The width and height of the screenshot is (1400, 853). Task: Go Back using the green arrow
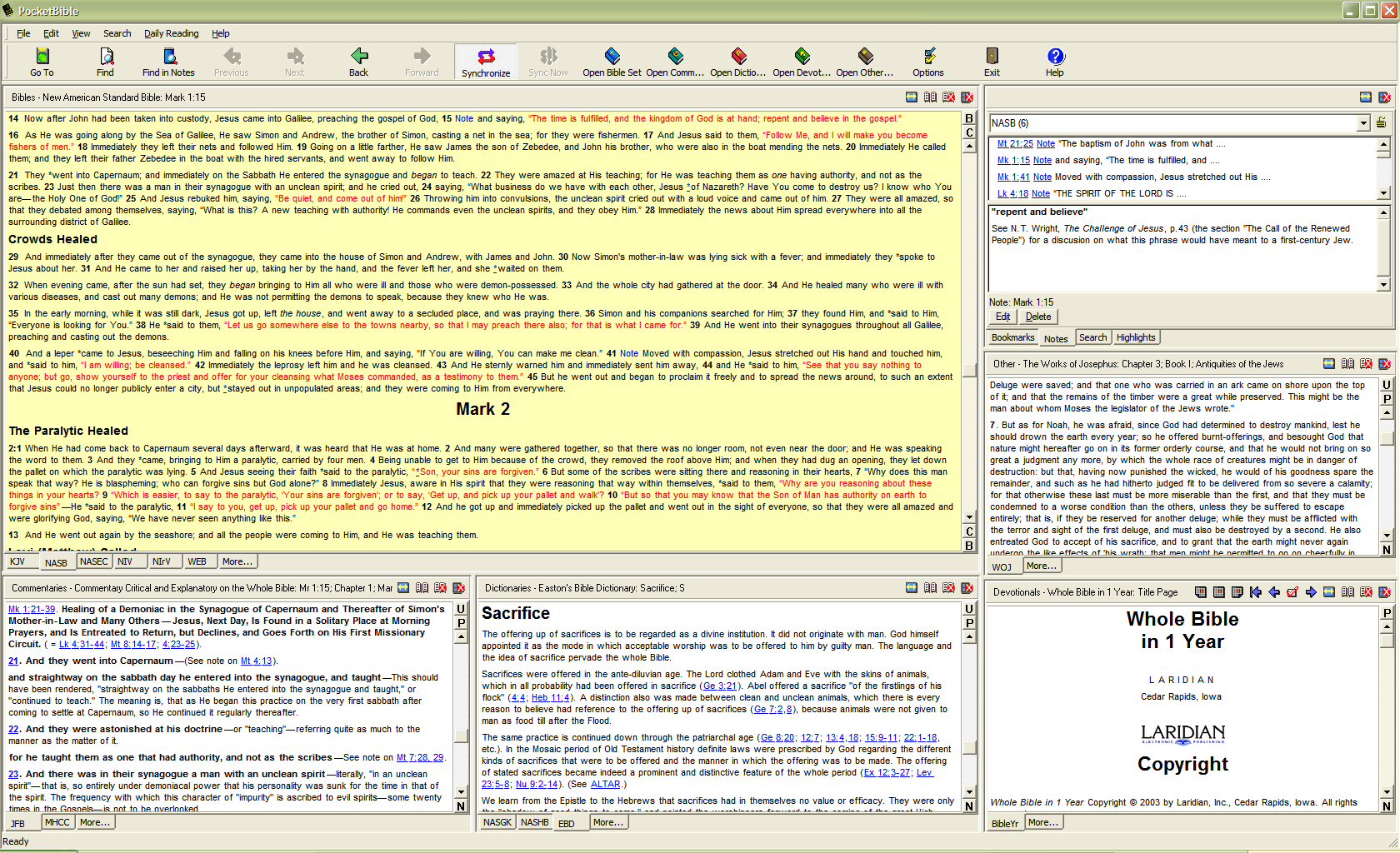tap(358, 62)
